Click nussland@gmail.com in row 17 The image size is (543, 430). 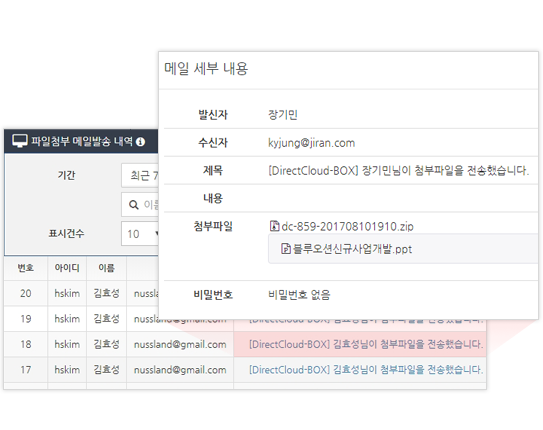180,370
